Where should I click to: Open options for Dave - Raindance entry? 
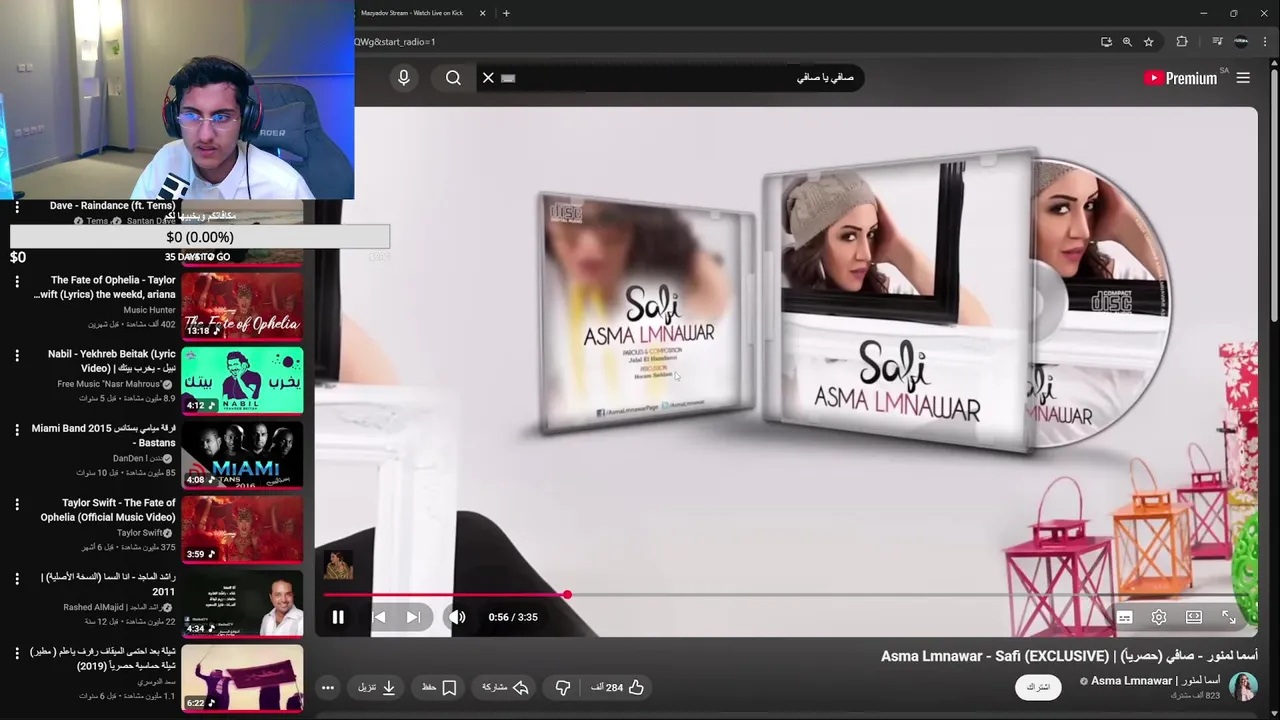click(16, 208)
